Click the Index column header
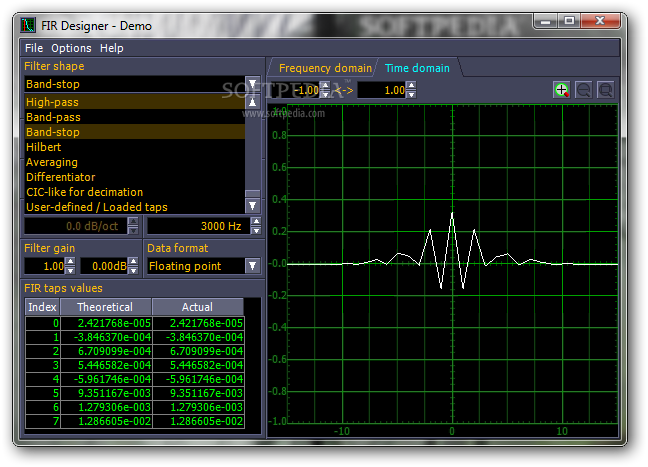The height and width of the screenshot is (467, 648). [43, 307]
